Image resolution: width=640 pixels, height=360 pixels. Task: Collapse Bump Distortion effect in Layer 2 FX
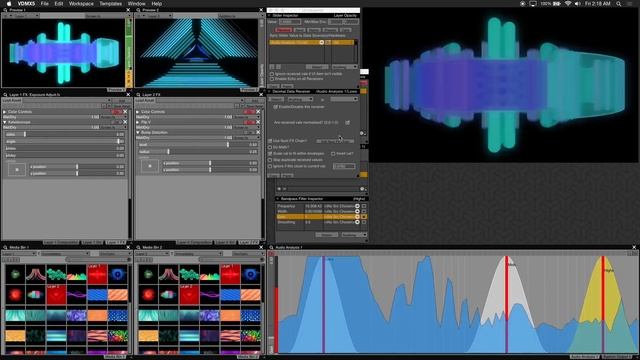pos(138,132)
